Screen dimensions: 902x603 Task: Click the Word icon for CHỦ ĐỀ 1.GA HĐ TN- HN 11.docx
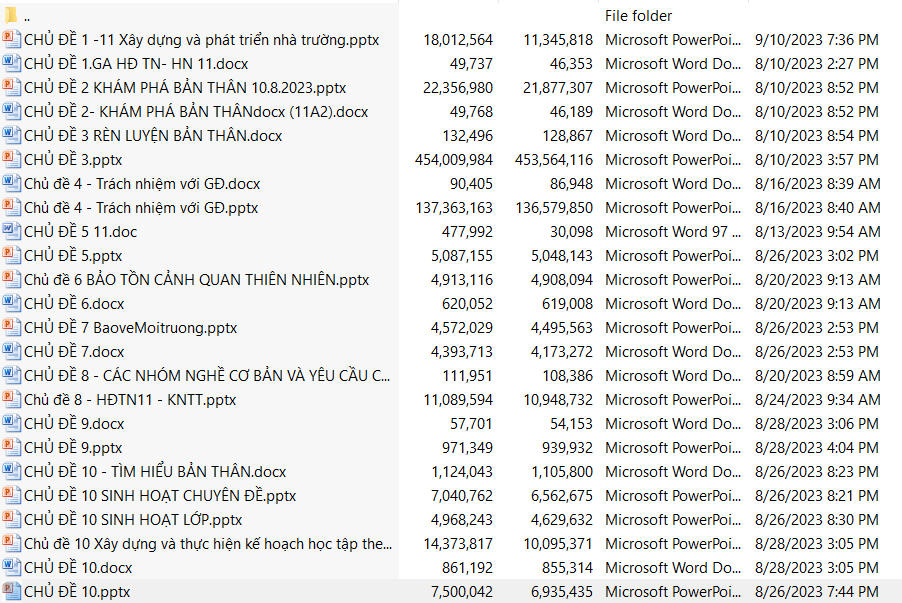coord(11,64)
